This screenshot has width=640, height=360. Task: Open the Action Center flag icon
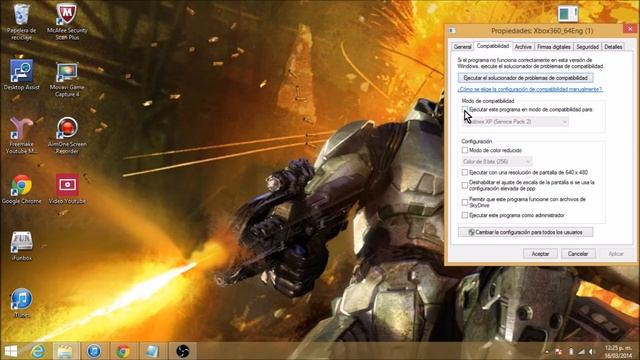click(x=559, y=352)
